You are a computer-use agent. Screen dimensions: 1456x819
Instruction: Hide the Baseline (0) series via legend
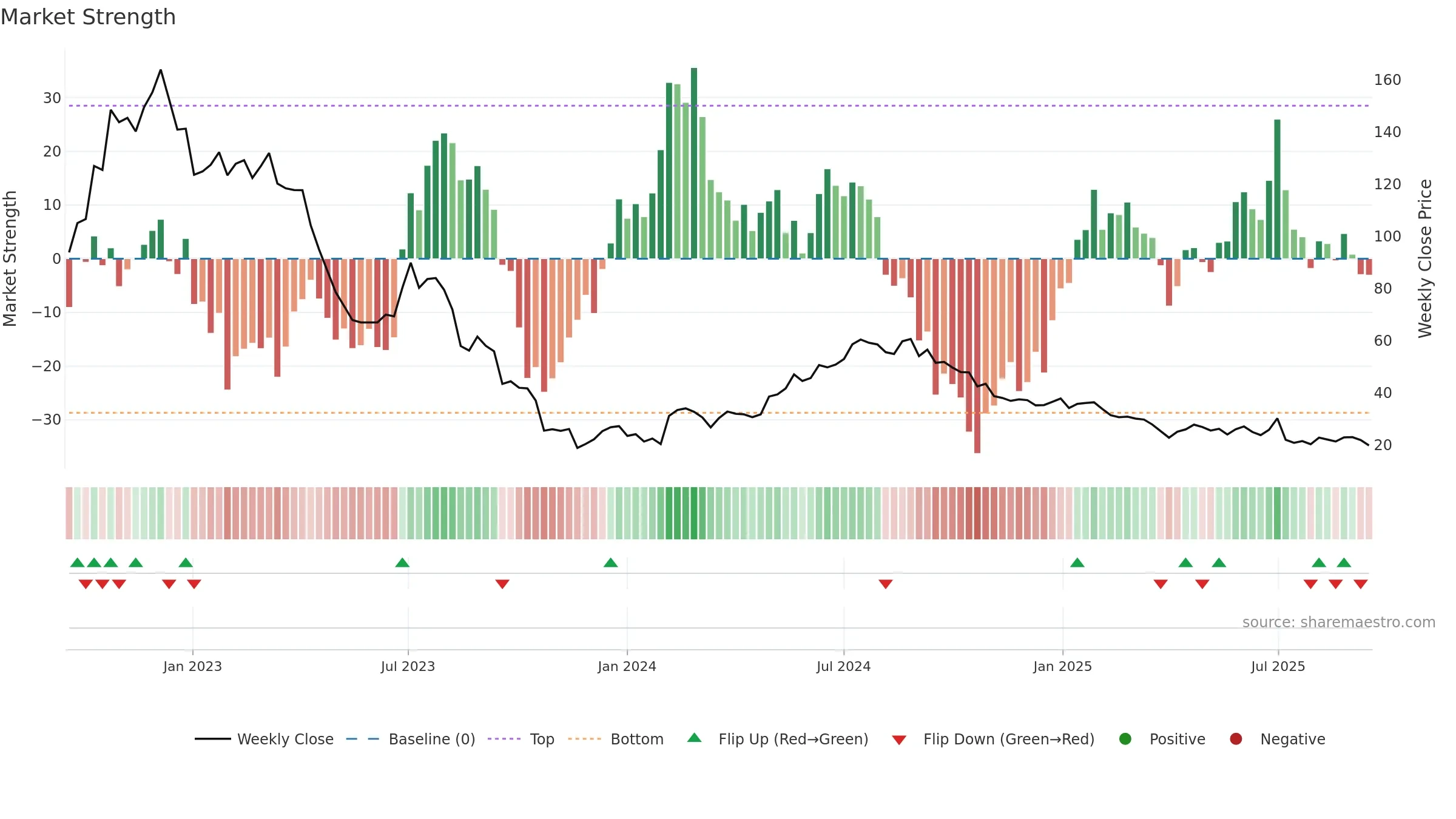click(x=411, y=739)
